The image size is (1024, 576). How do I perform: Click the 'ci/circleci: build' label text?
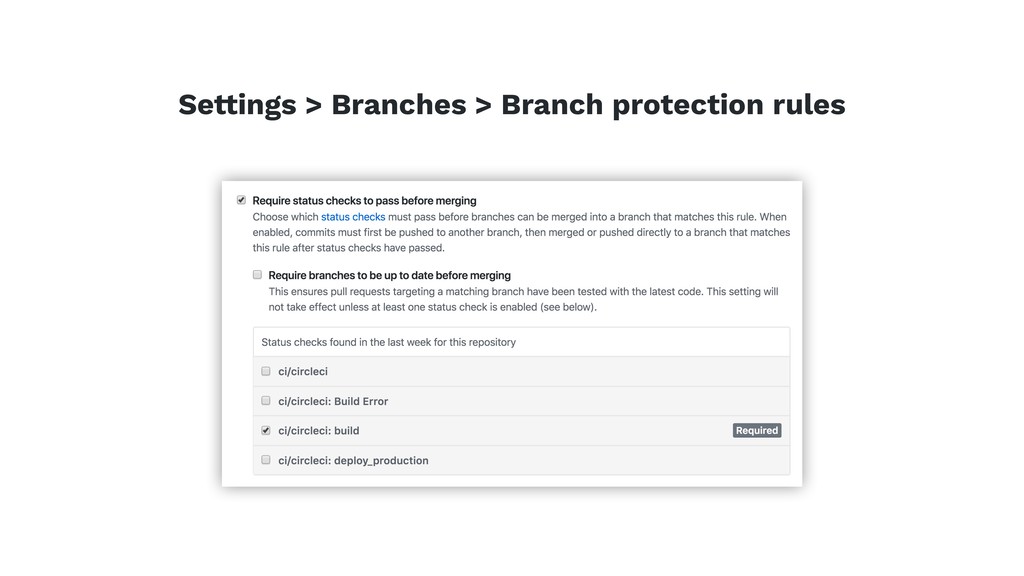(318, 430)
